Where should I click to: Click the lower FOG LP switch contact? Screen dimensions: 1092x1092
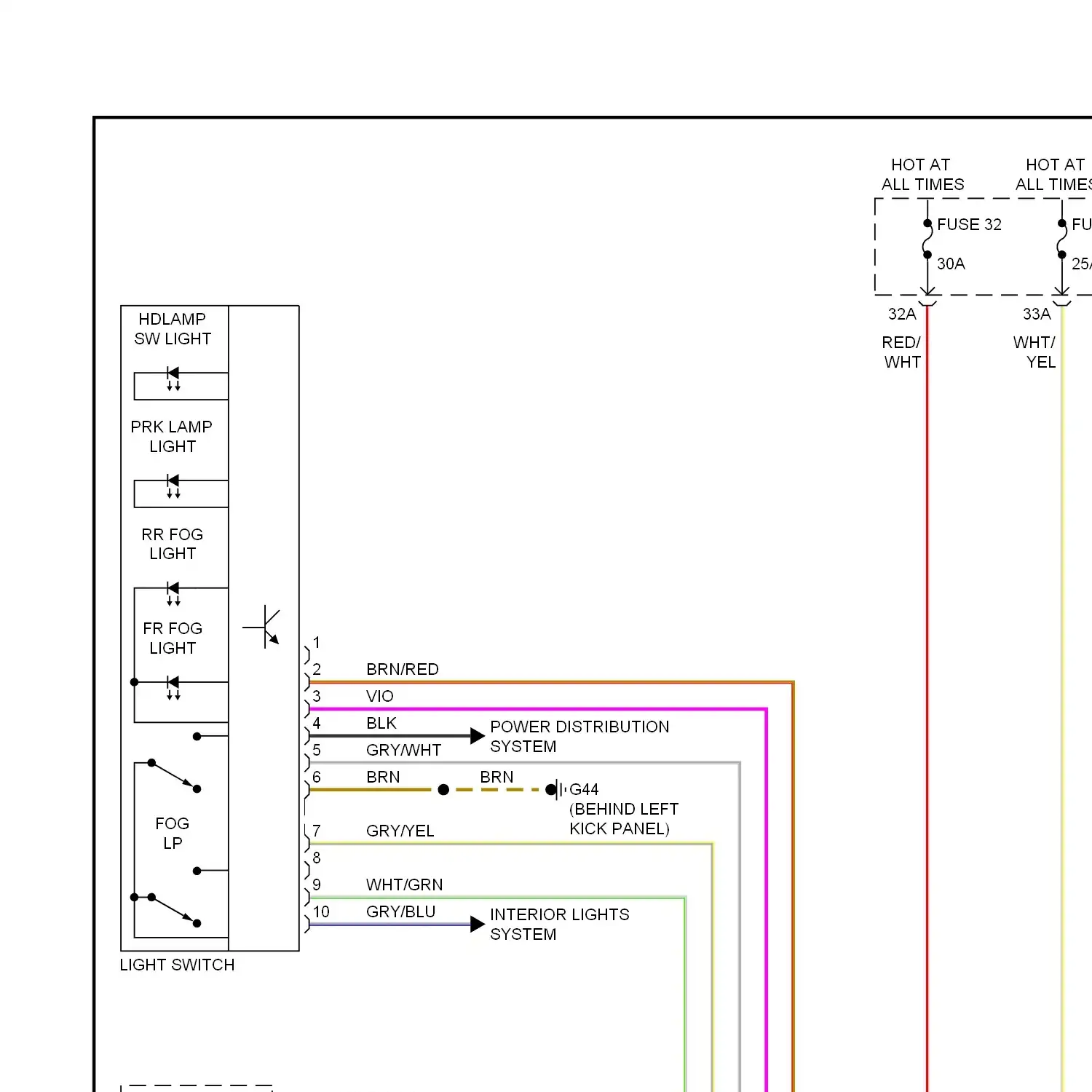(174, 910)
